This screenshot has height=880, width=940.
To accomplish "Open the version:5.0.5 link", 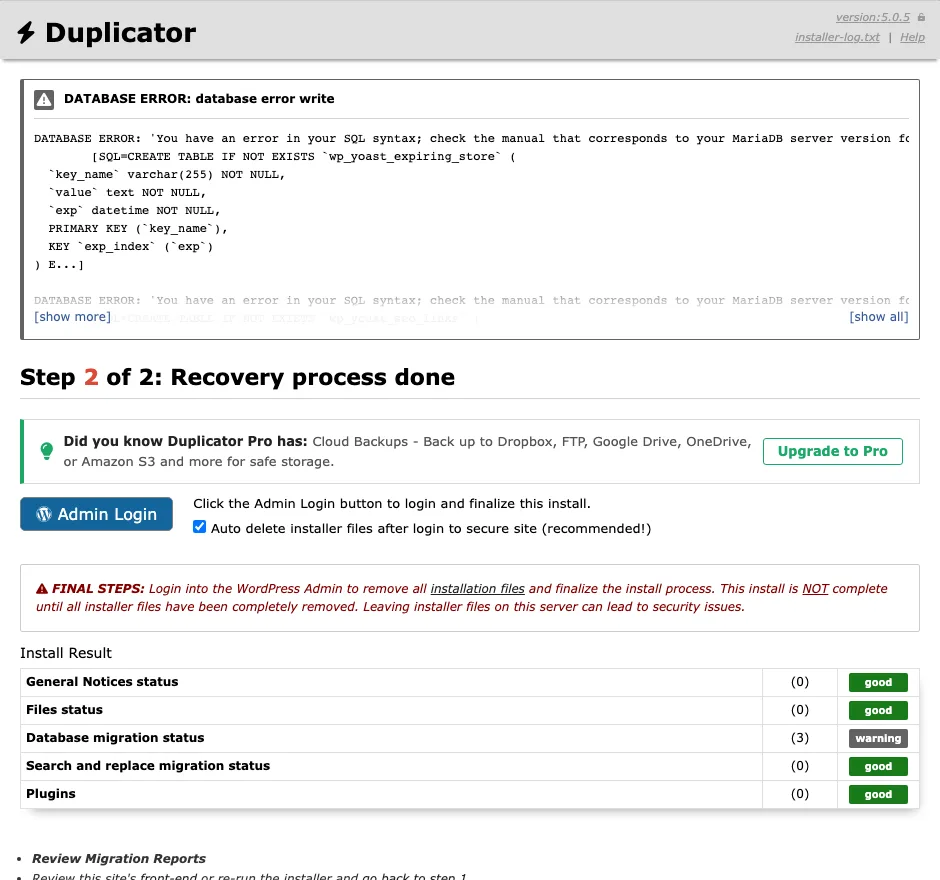I will pyautogui.click(x=872, y=17).
